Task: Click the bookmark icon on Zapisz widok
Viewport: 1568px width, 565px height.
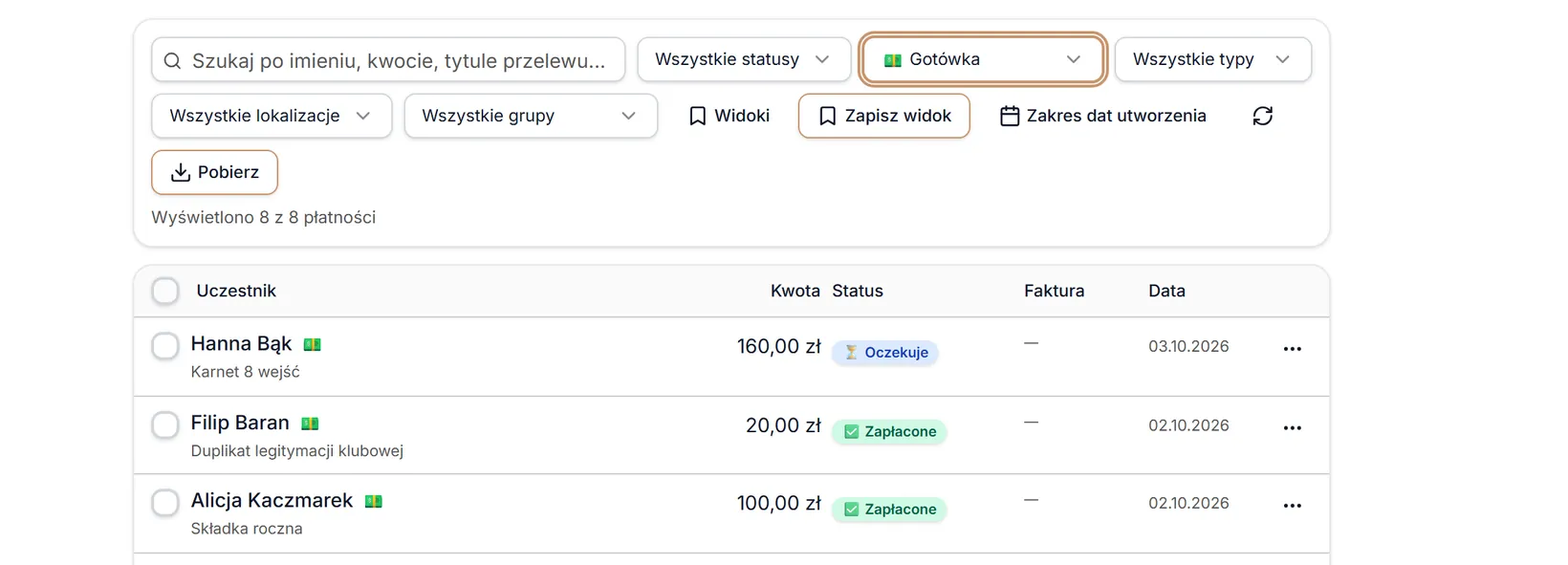Action: [828, 116]
